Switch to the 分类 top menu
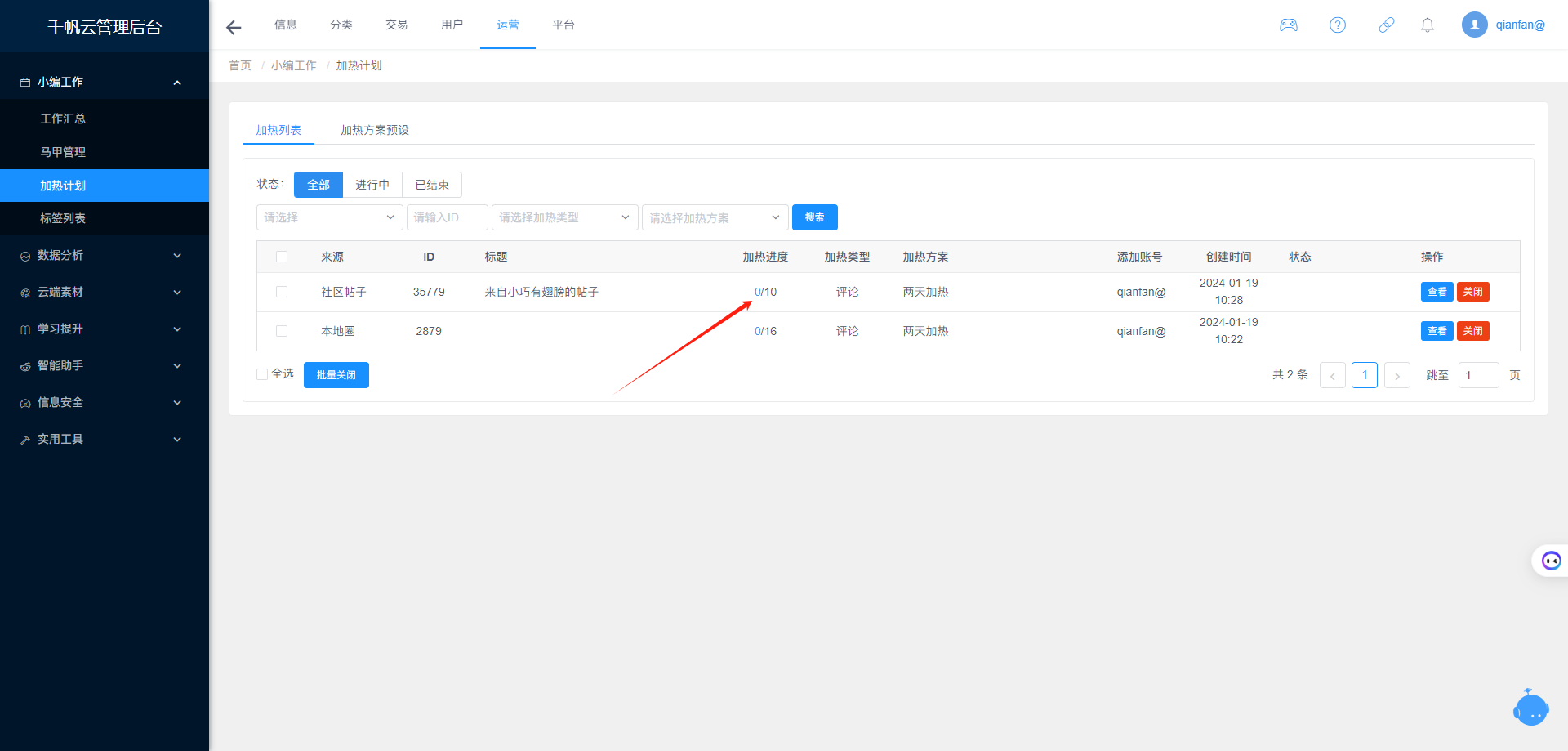The height and width of the screenshot is (751, 1568). (341, 25)
